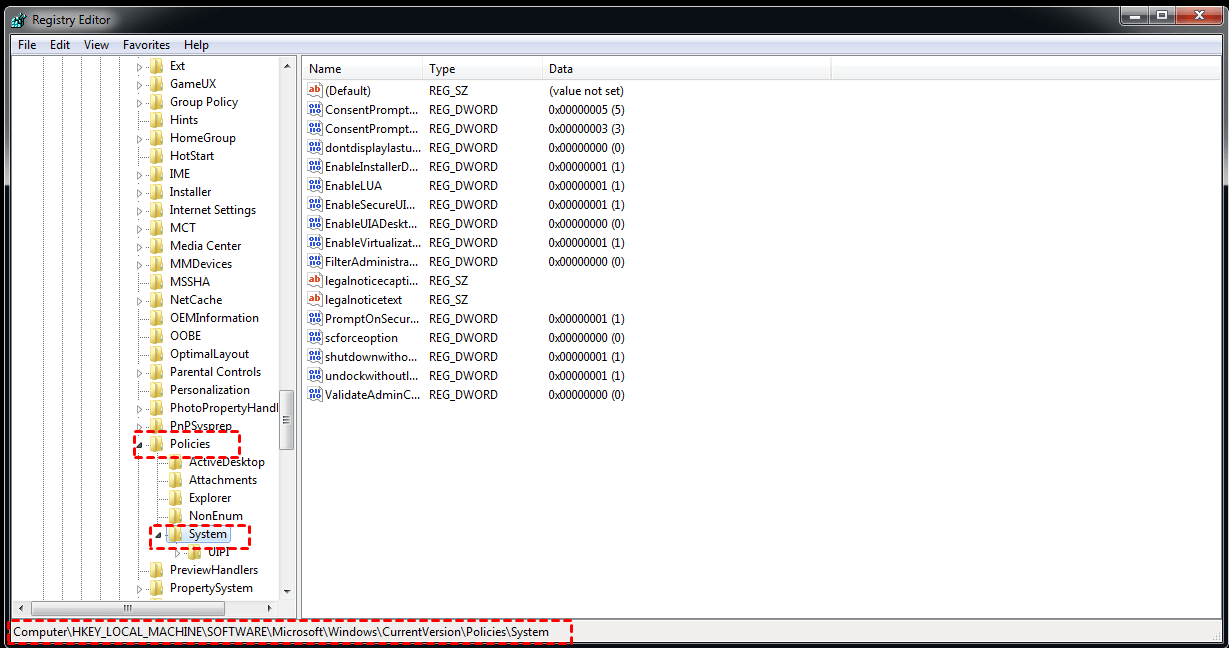The height and width of the screenshot is (648, 1229).
Task: Expand the Internet Settings tree node
Action: [140, 210]
